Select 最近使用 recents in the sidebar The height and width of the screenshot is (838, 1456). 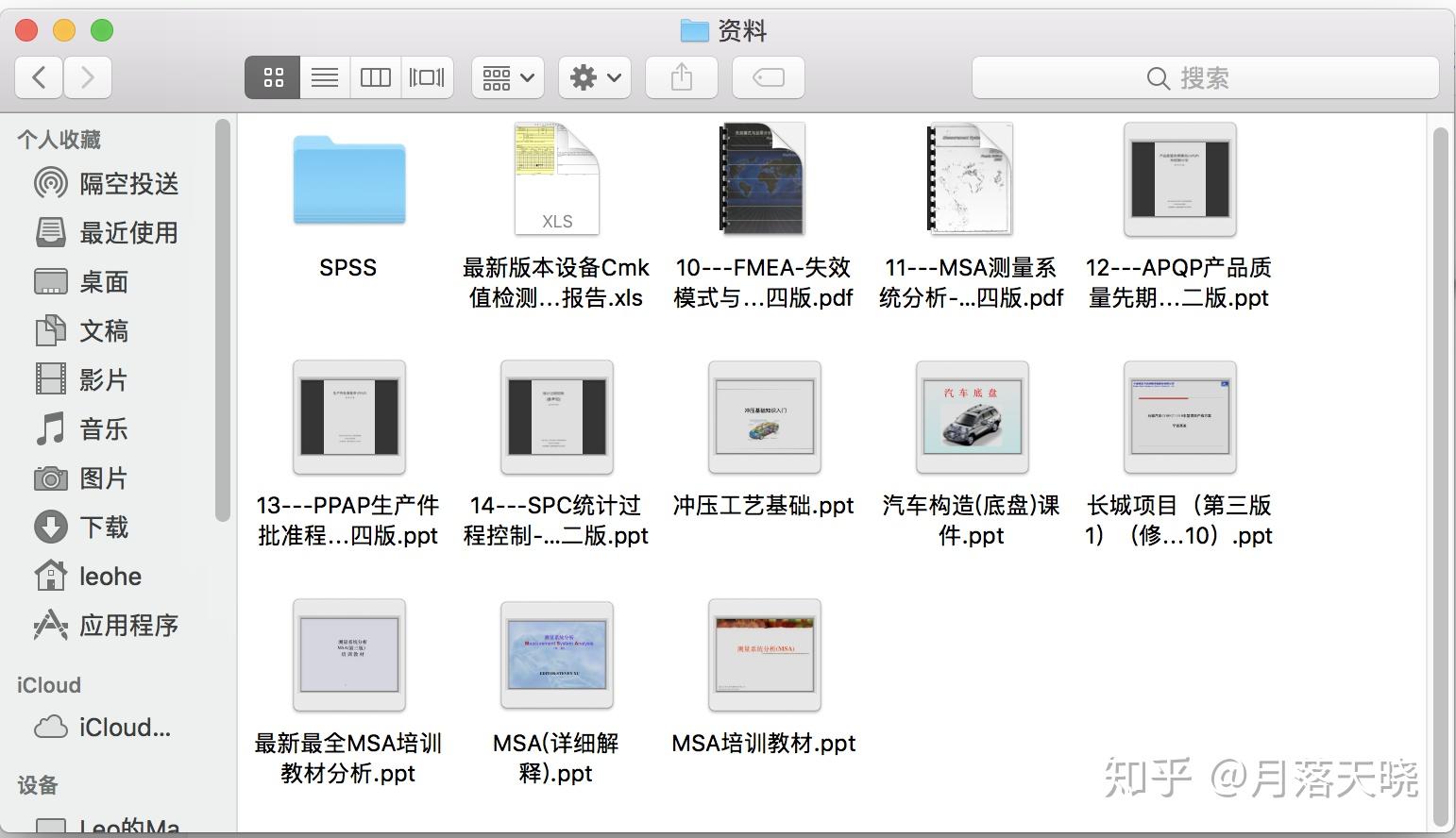click(106, 232)
